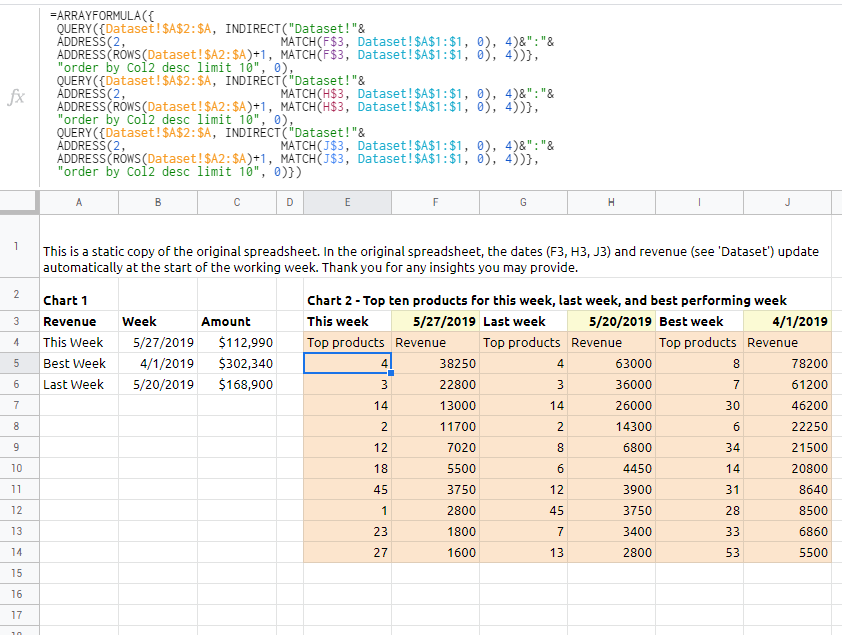The width and height of the screenshot is (842, 635).
Task: Click the 'Last Week' label in column A
Action: [79, 384]
